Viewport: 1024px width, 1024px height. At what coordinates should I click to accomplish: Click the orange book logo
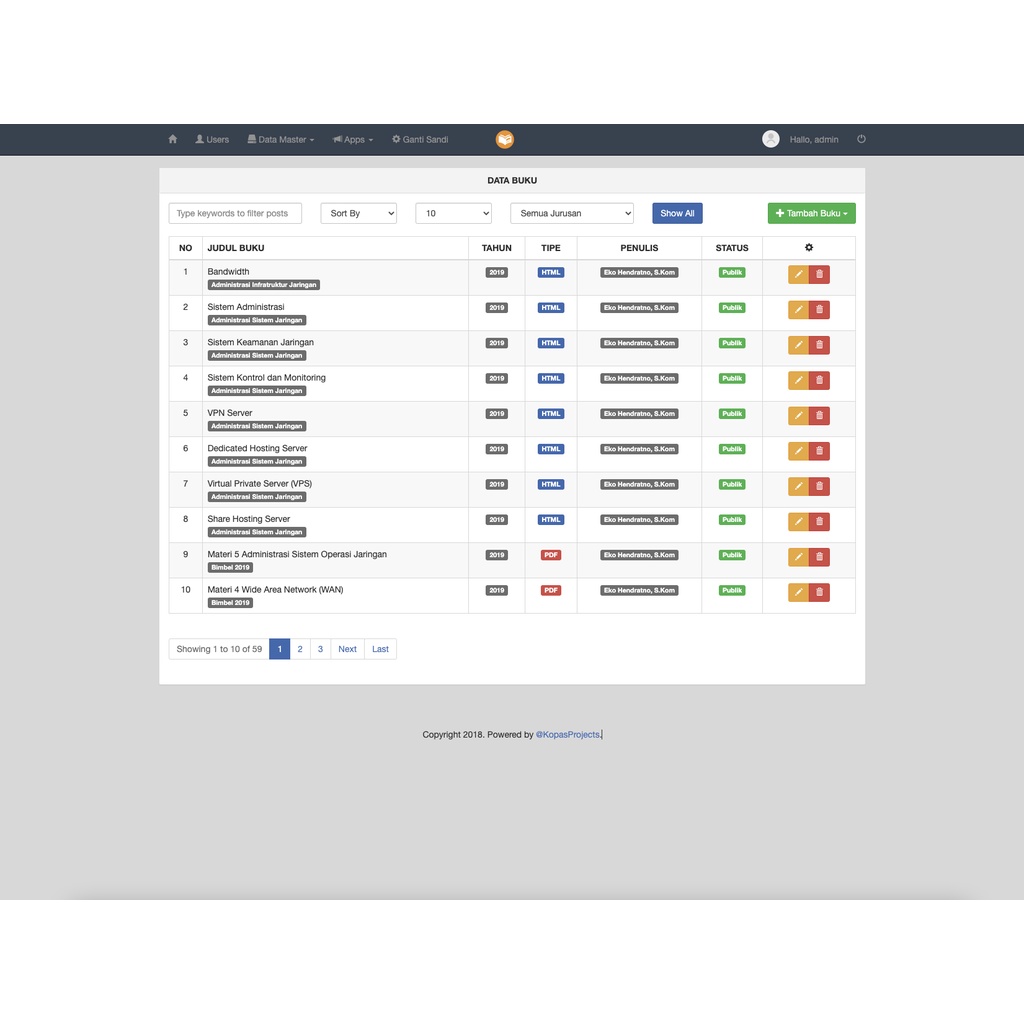[x=505, y=139]
